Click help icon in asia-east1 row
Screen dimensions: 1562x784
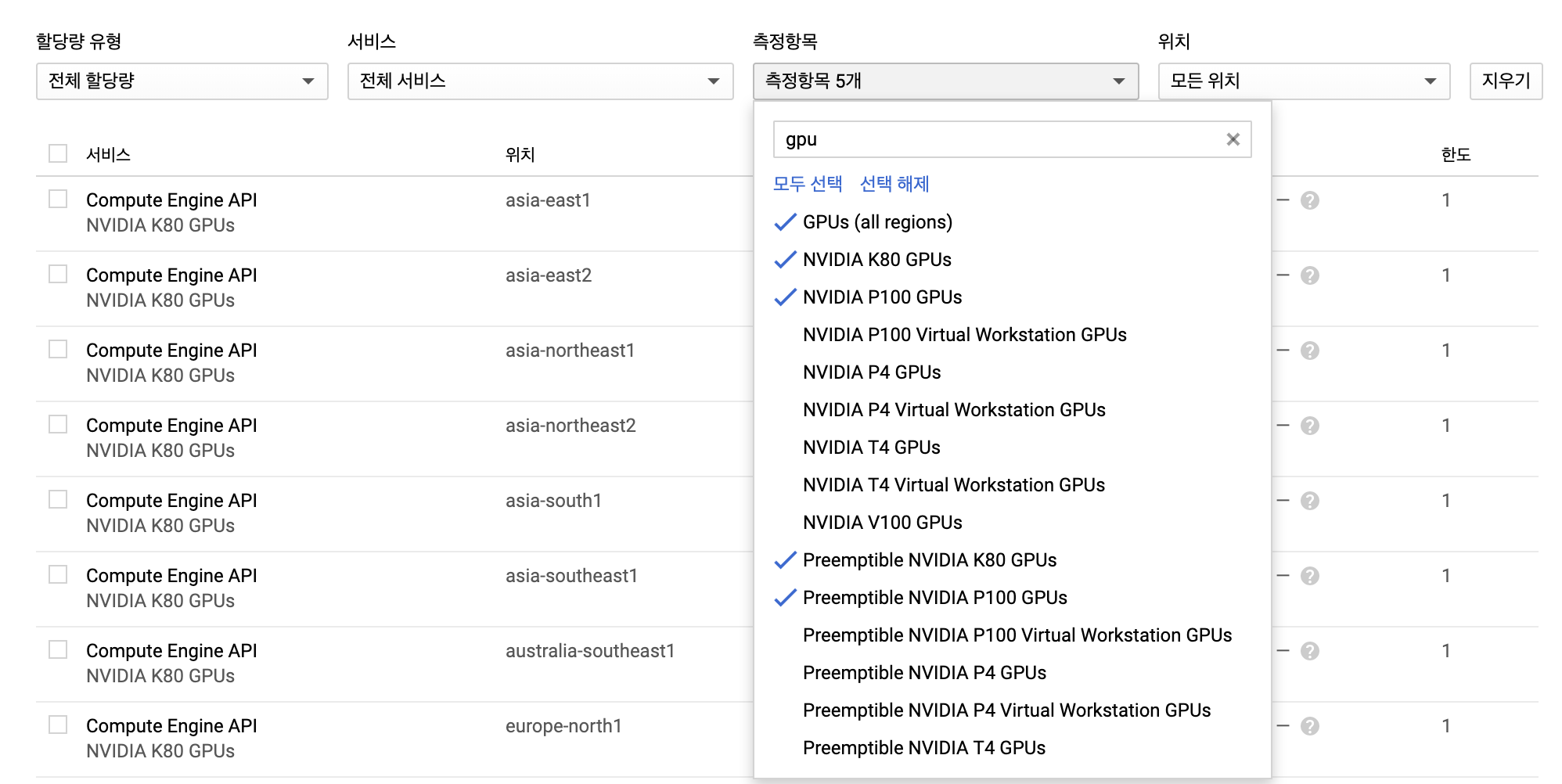click(x=1309, y=200)
